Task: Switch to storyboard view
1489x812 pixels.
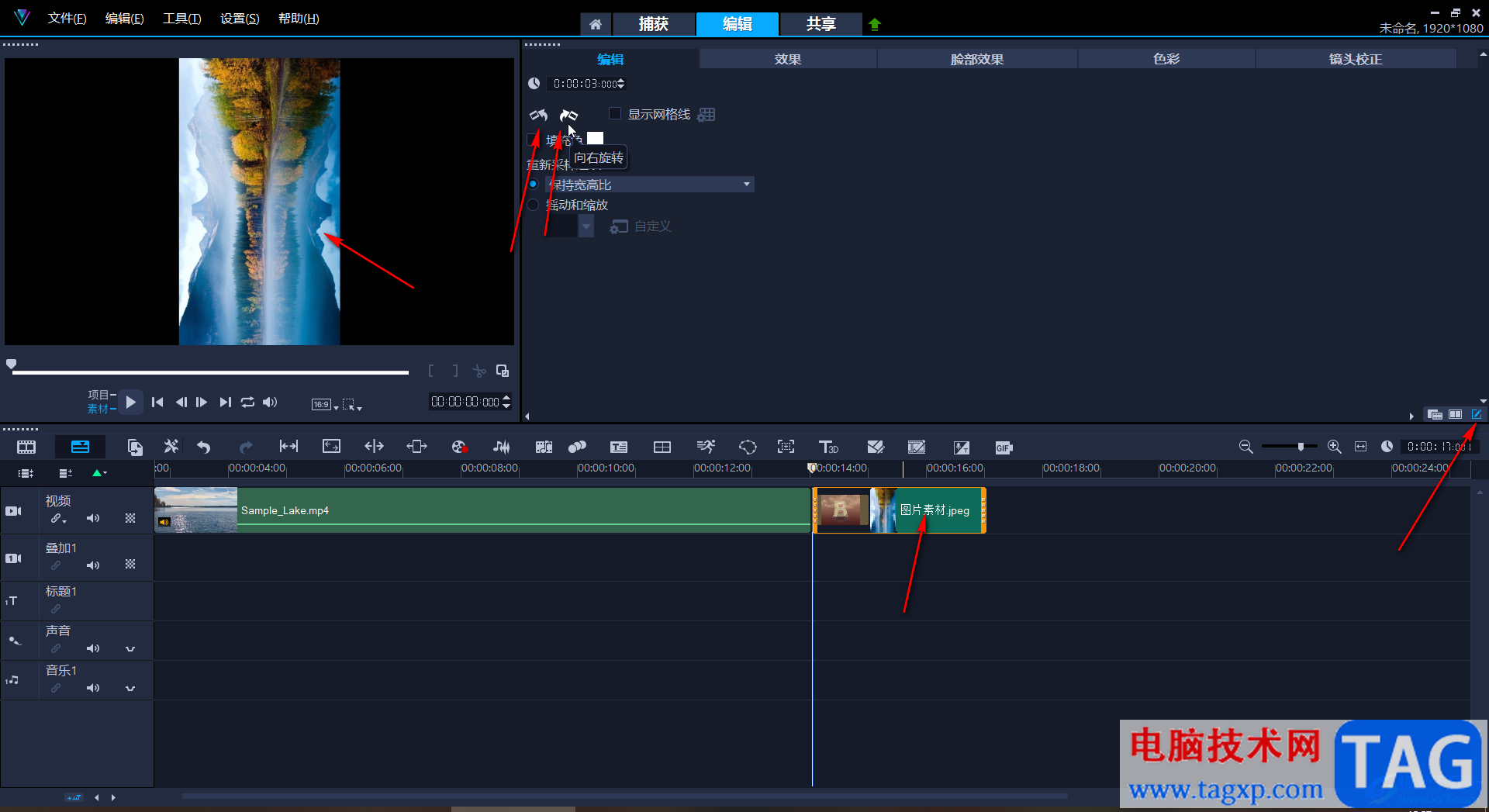Action: click(26, 447)
